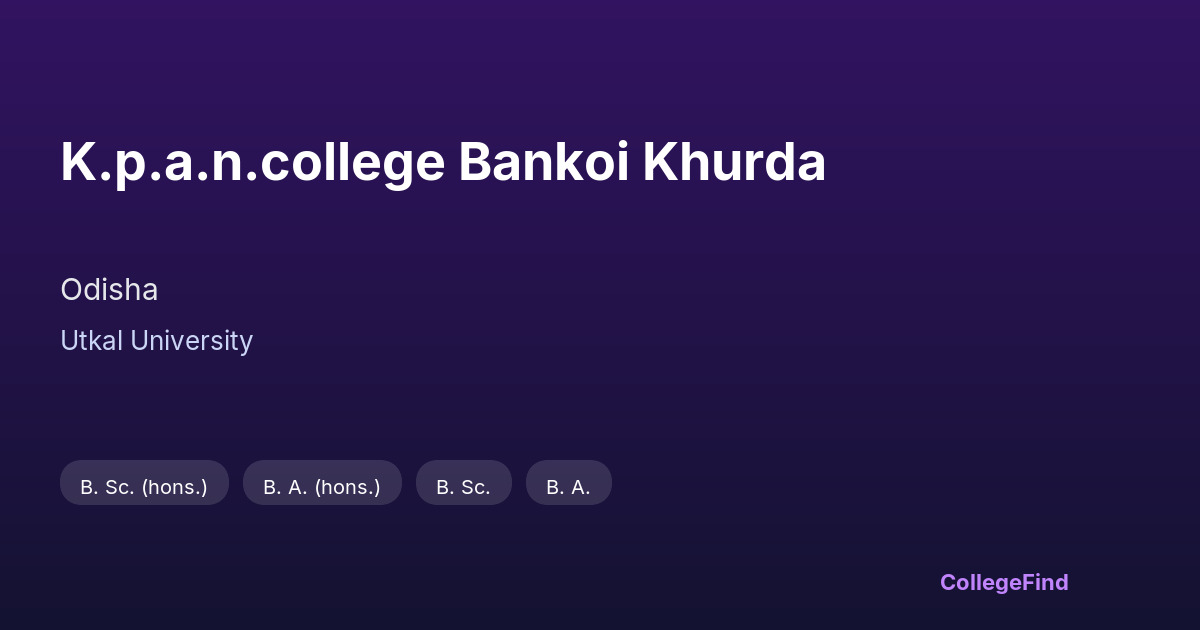The height and width of the screenshot is (630, 1200).
Task: Open the Utkal University link
Action: tap(156, 341)
